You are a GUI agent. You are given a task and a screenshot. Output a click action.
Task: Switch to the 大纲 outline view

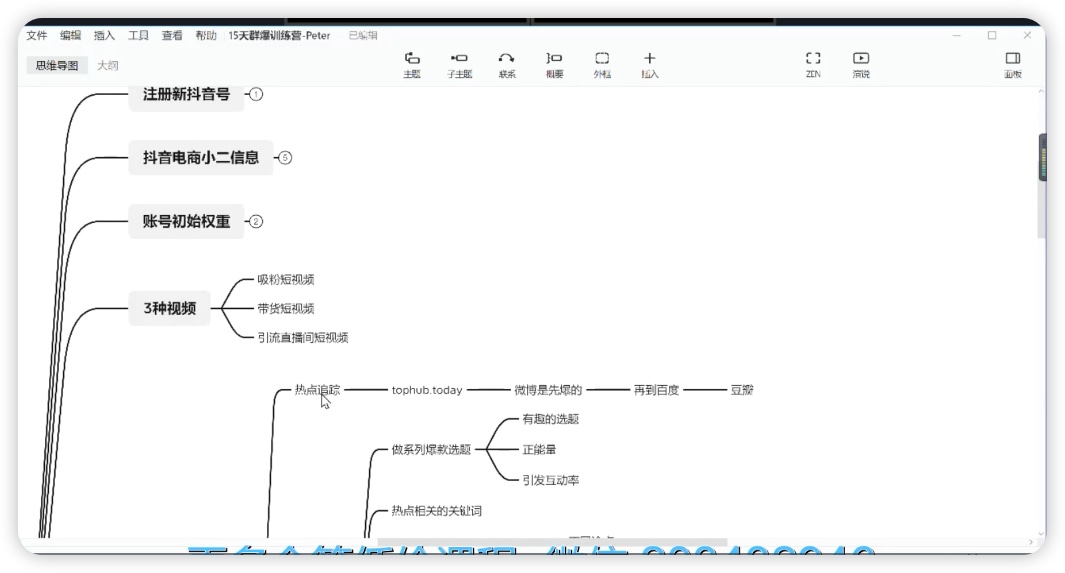pyautogui.click(x=107, y=65)
